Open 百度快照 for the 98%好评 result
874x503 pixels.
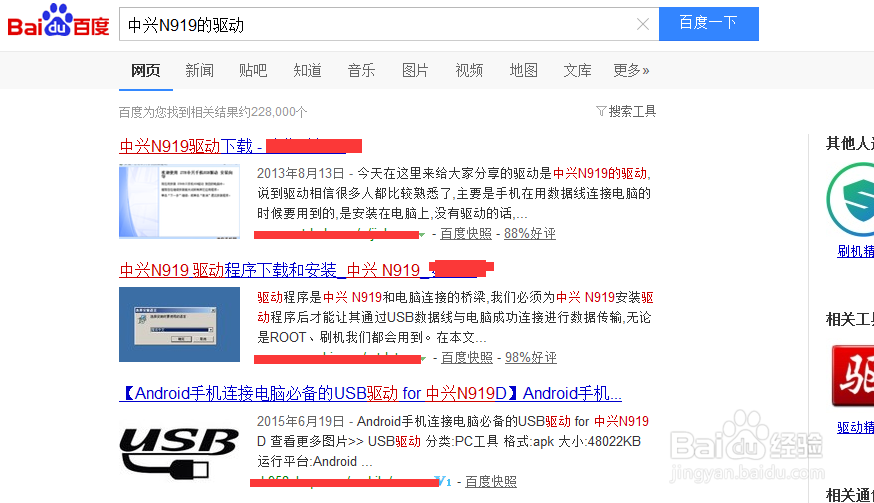(x=467, y=357)
